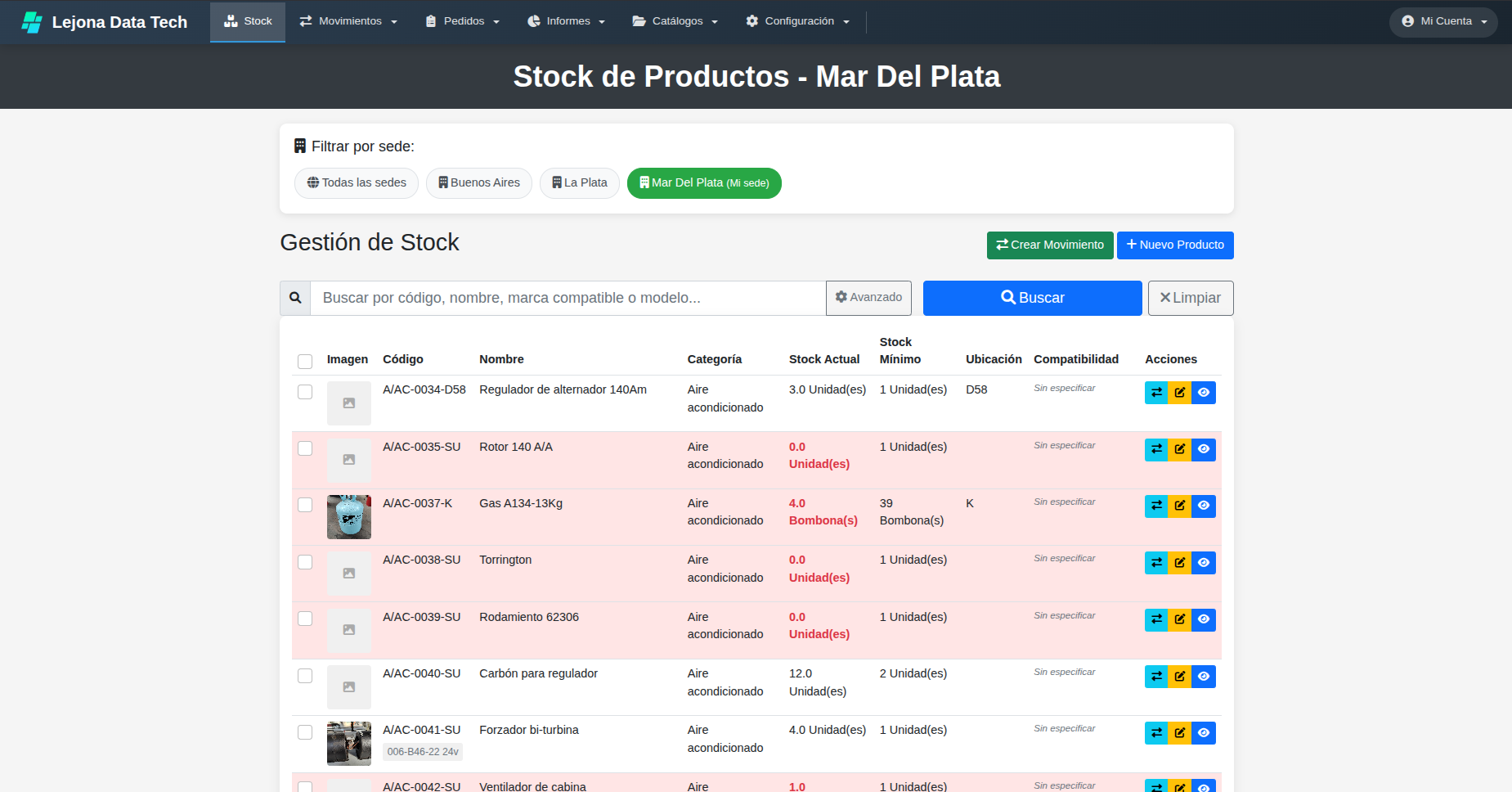1512x792 pixels.
Task: Open the Gas A134-13Kg product thumbnail
Action: [x=348, y=516]
